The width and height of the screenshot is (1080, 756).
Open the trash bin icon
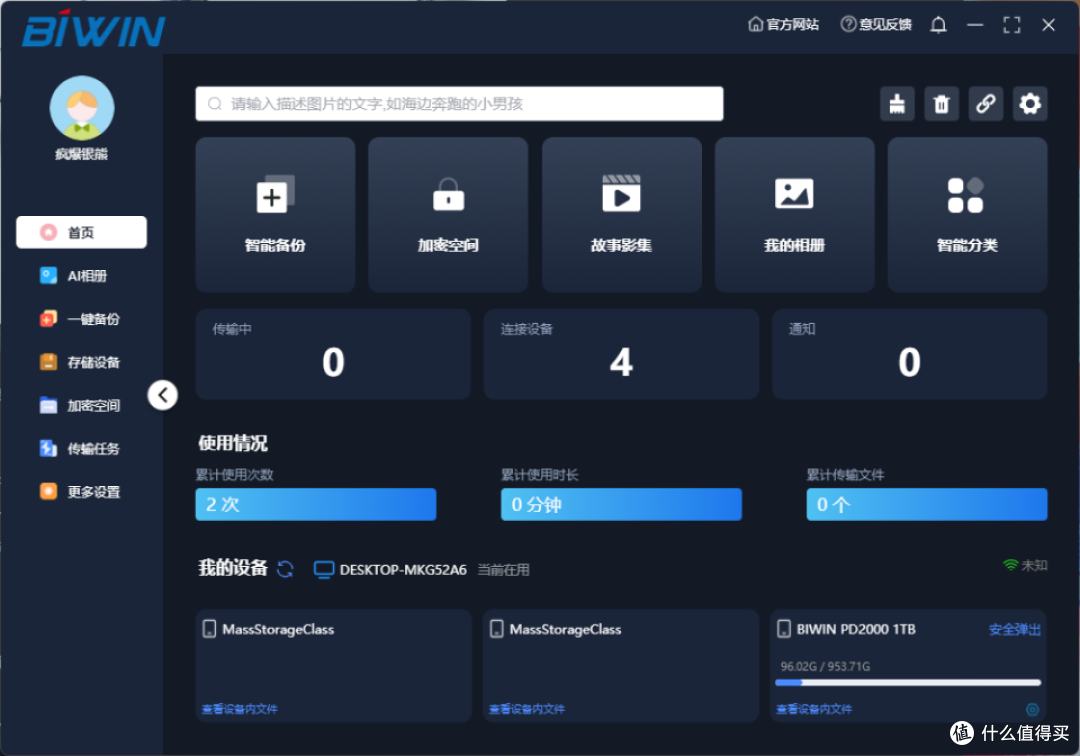pos(941,104)
